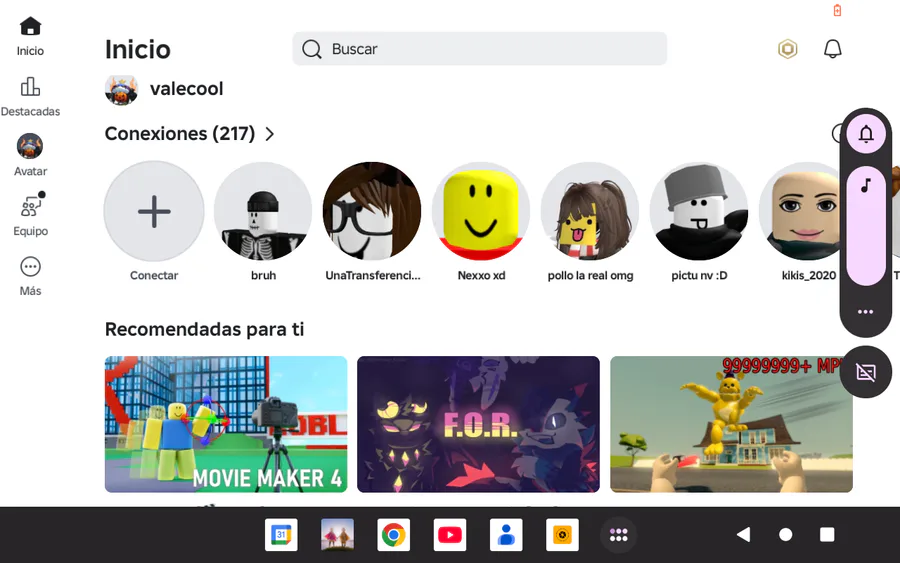Click the Buscar search field
Image resolution: width=900 pixels, height=563 pixels.
click(480, 49)
